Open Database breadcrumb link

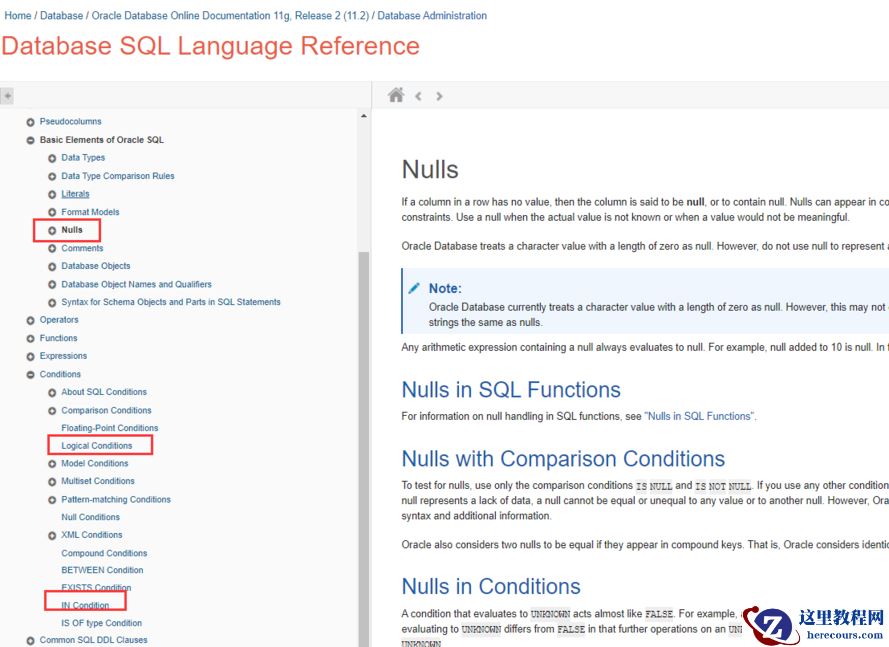tap(61, 16)
